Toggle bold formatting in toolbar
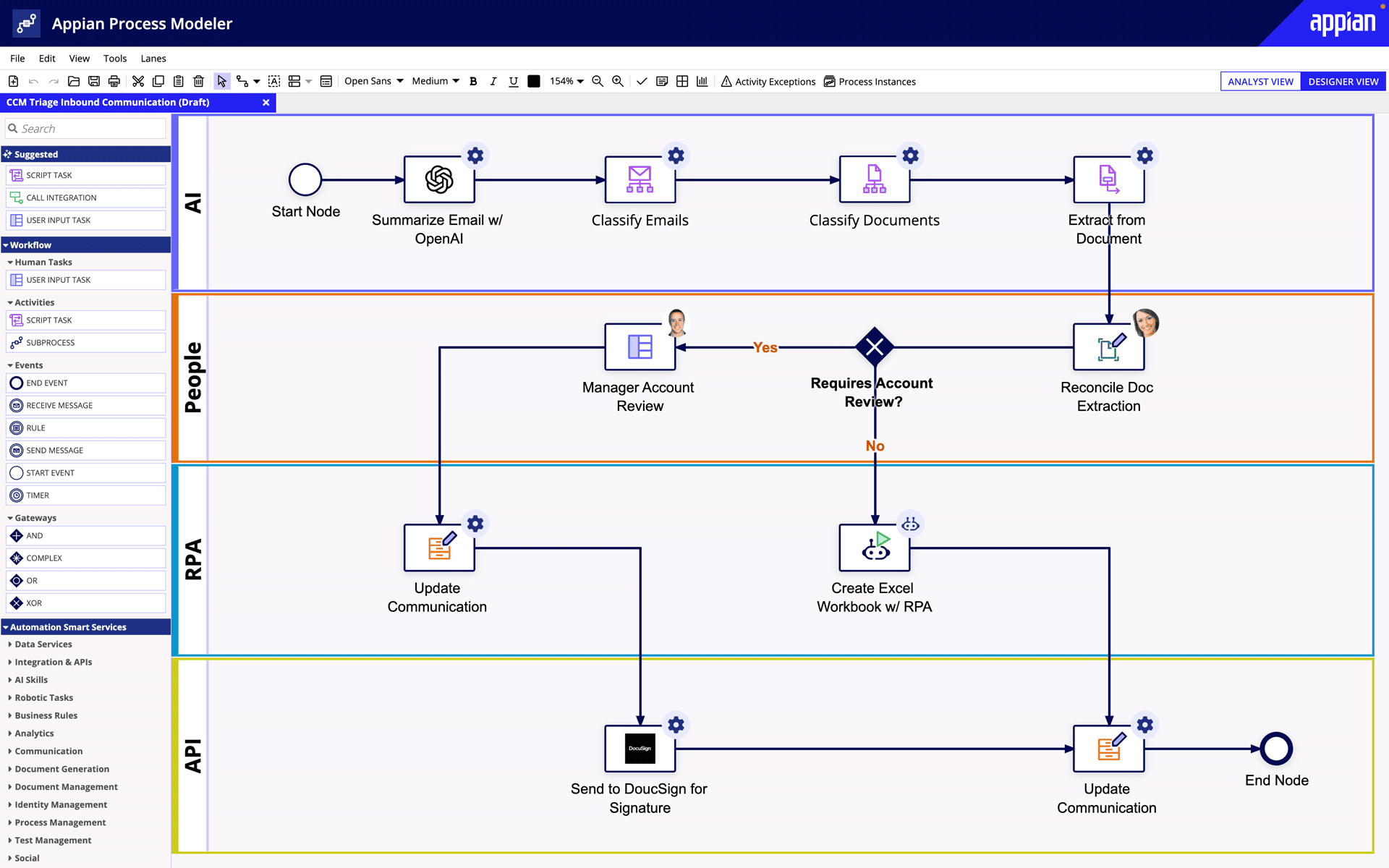 [x=473, y=81]
